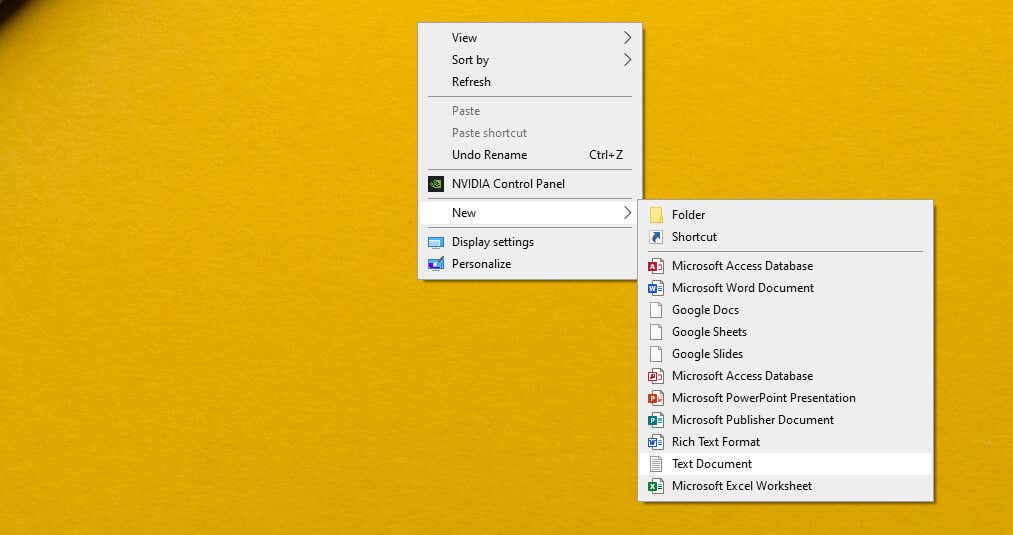
Task: Click the Microsoft Word Document icon
Action: click(656, 288)
